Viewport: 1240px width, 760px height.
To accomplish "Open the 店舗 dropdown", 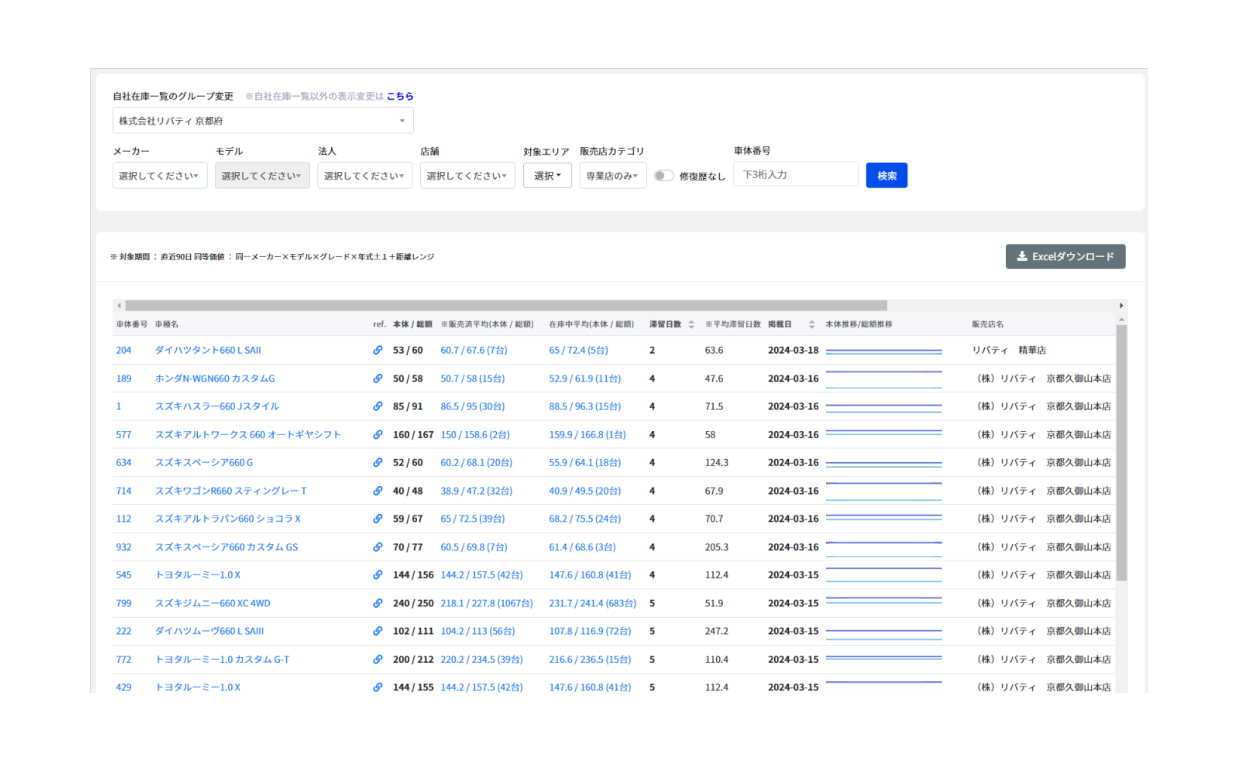I will 468,175.
